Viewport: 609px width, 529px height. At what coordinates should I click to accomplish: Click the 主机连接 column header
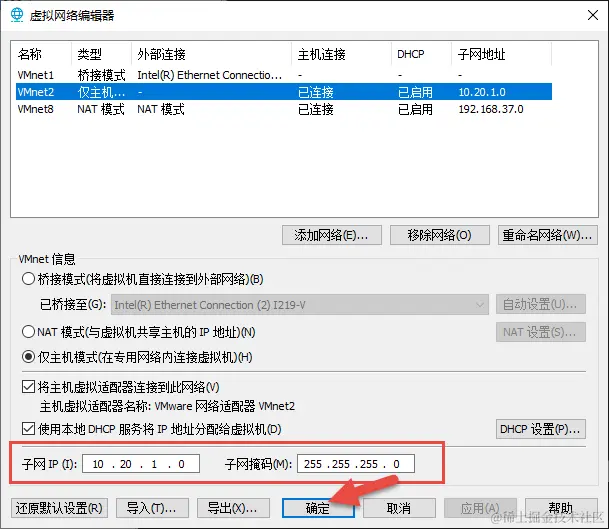coord(342,54)
